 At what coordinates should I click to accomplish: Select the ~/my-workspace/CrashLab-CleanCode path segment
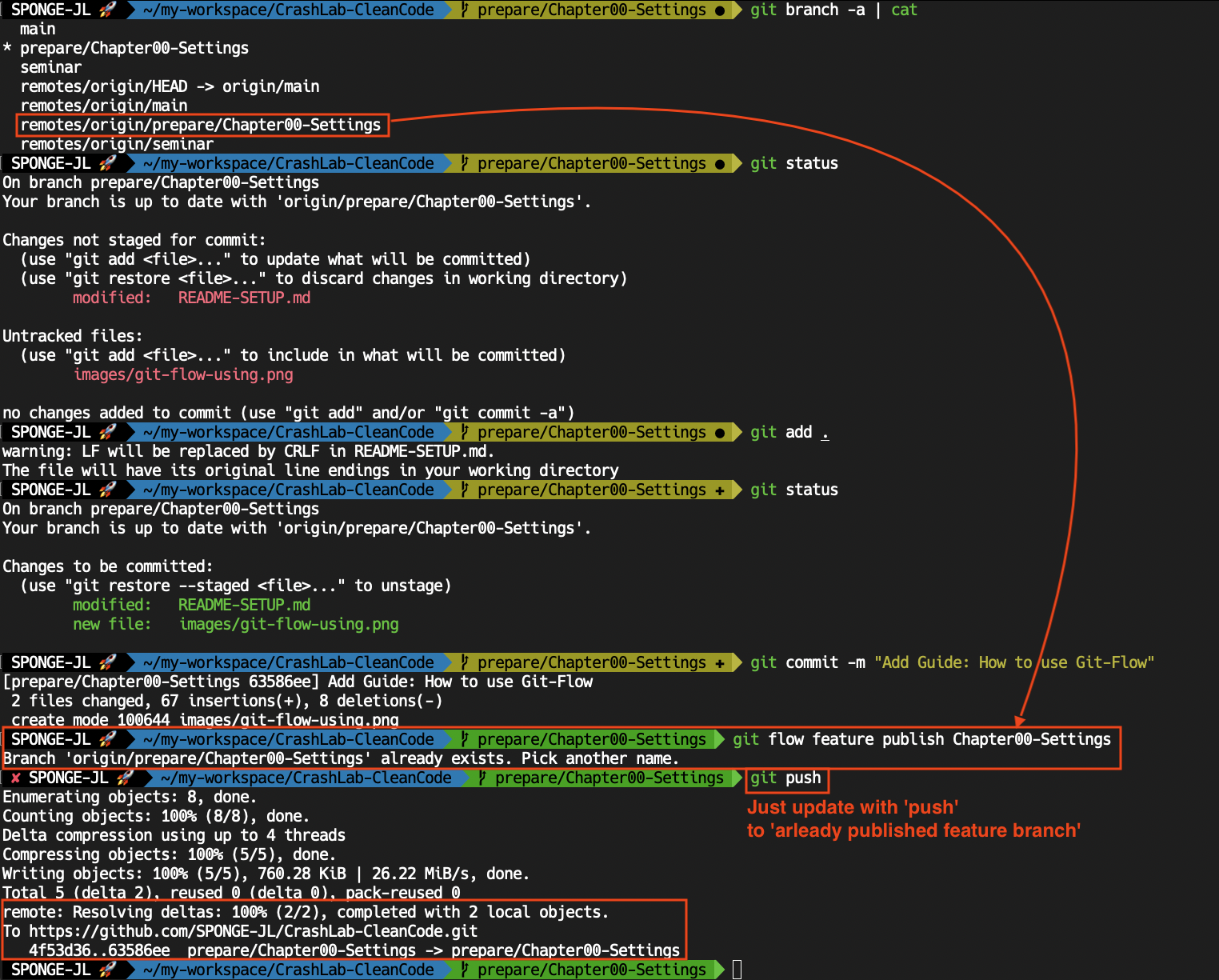[x=288, y=10]
